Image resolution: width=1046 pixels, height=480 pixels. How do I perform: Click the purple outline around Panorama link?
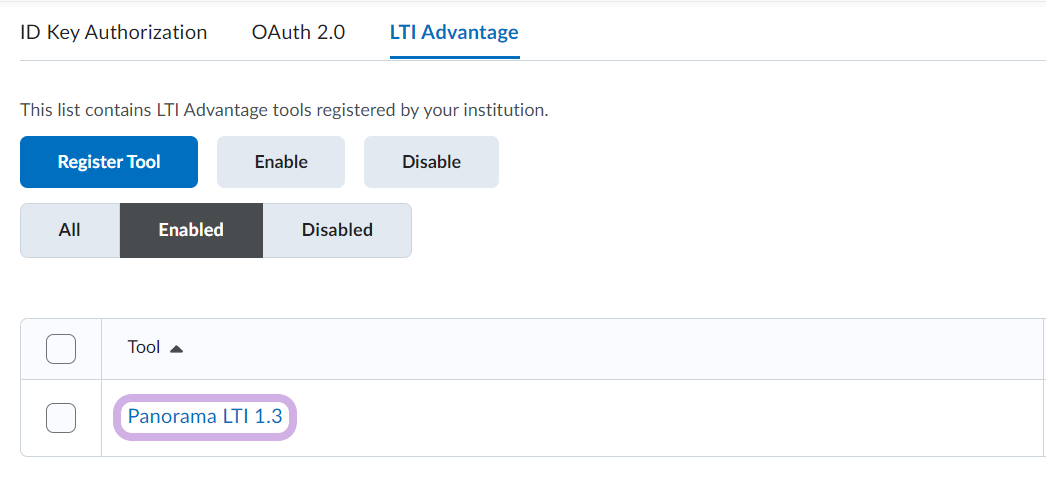tap(295, 418)
